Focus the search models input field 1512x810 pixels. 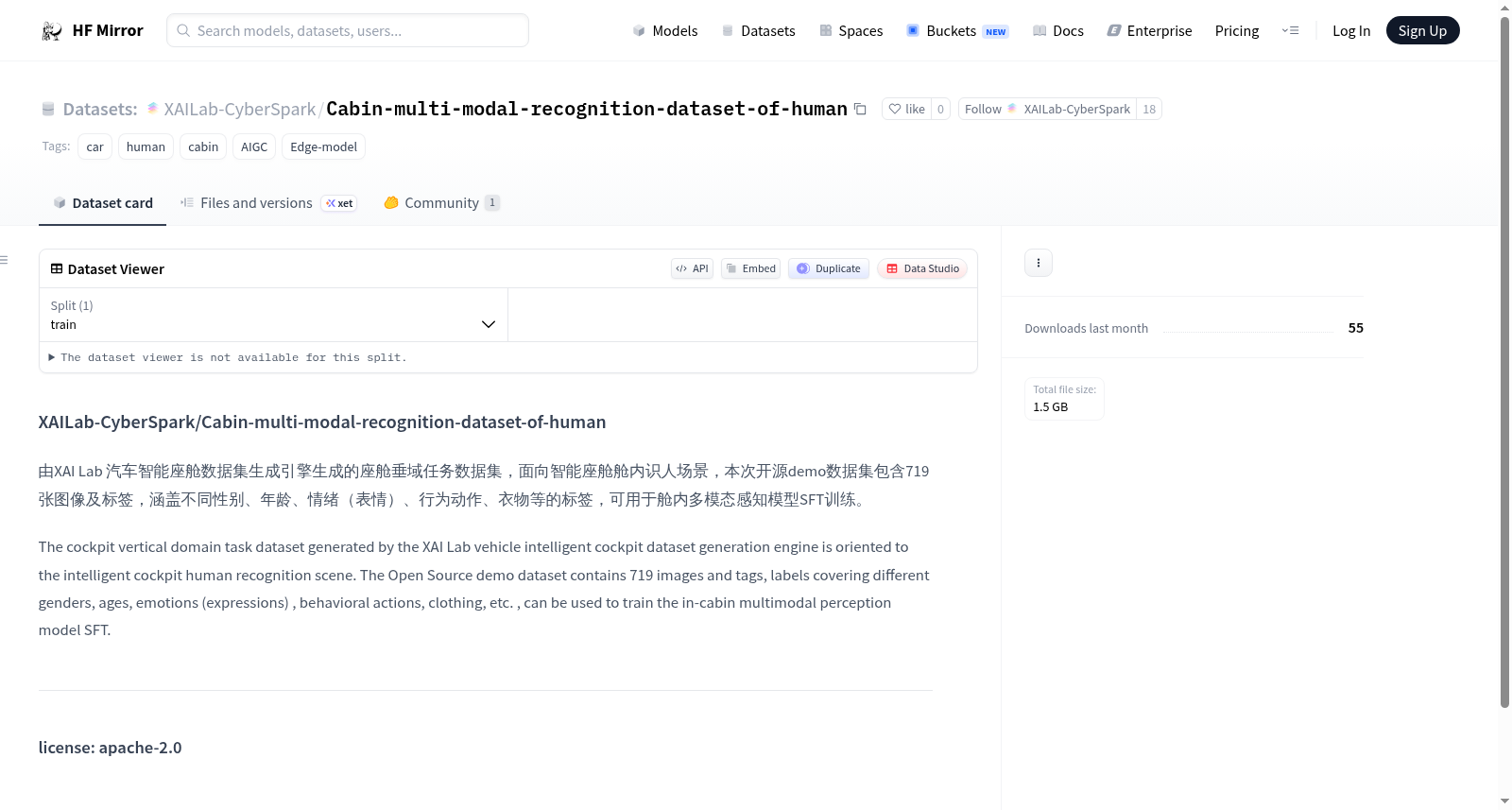pyautogui.click(x=348, y=30)
